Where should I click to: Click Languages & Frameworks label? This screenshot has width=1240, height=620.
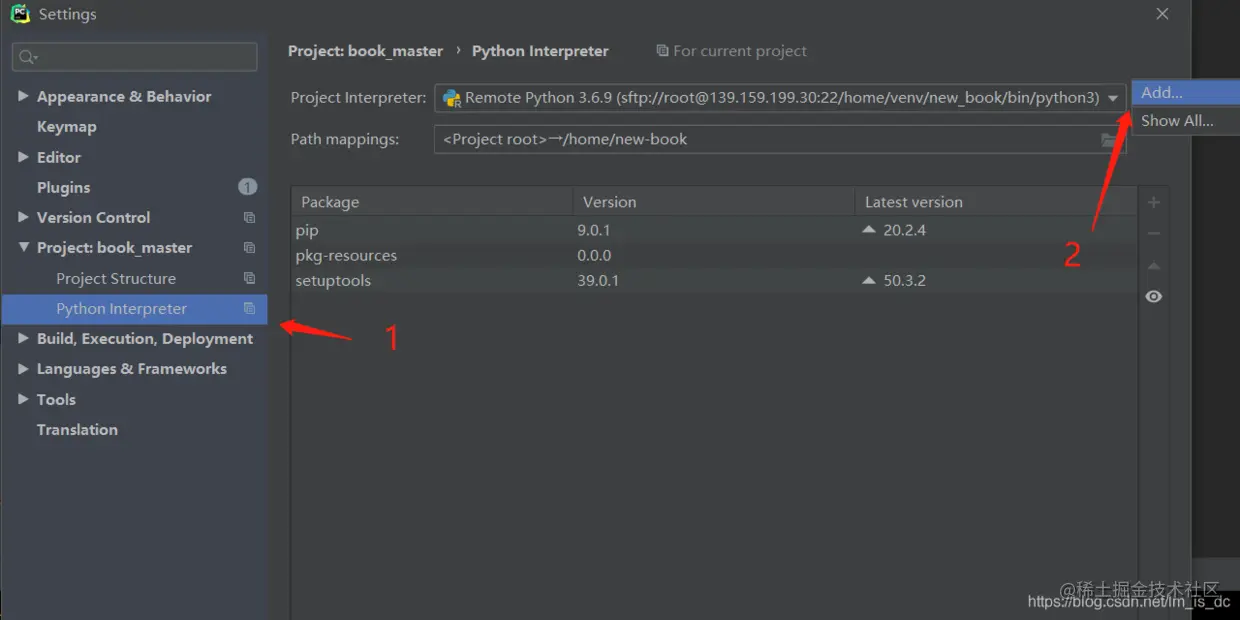coord(132,369)
